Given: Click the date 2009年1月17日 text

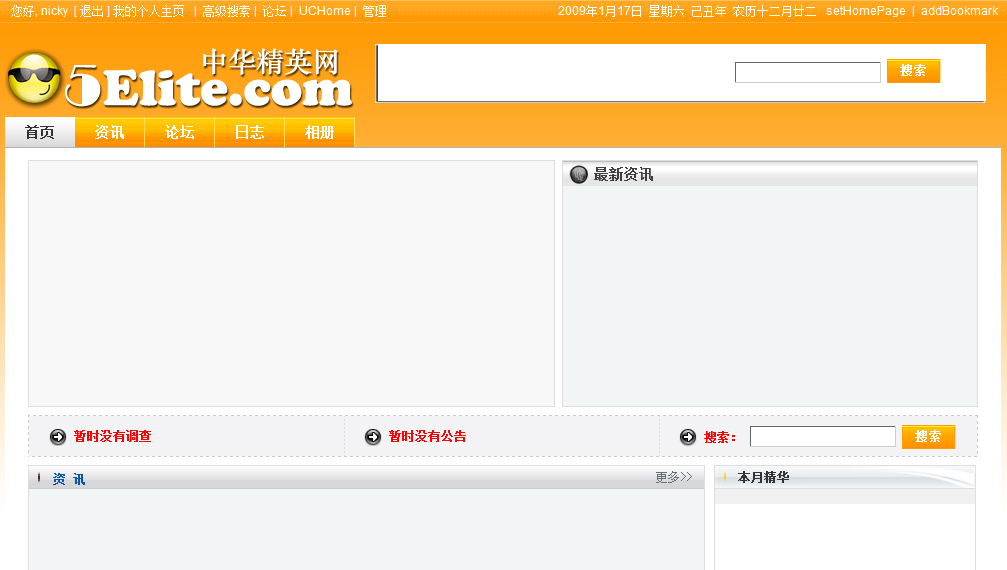Looking at the screenshot, I should (599, 11).
